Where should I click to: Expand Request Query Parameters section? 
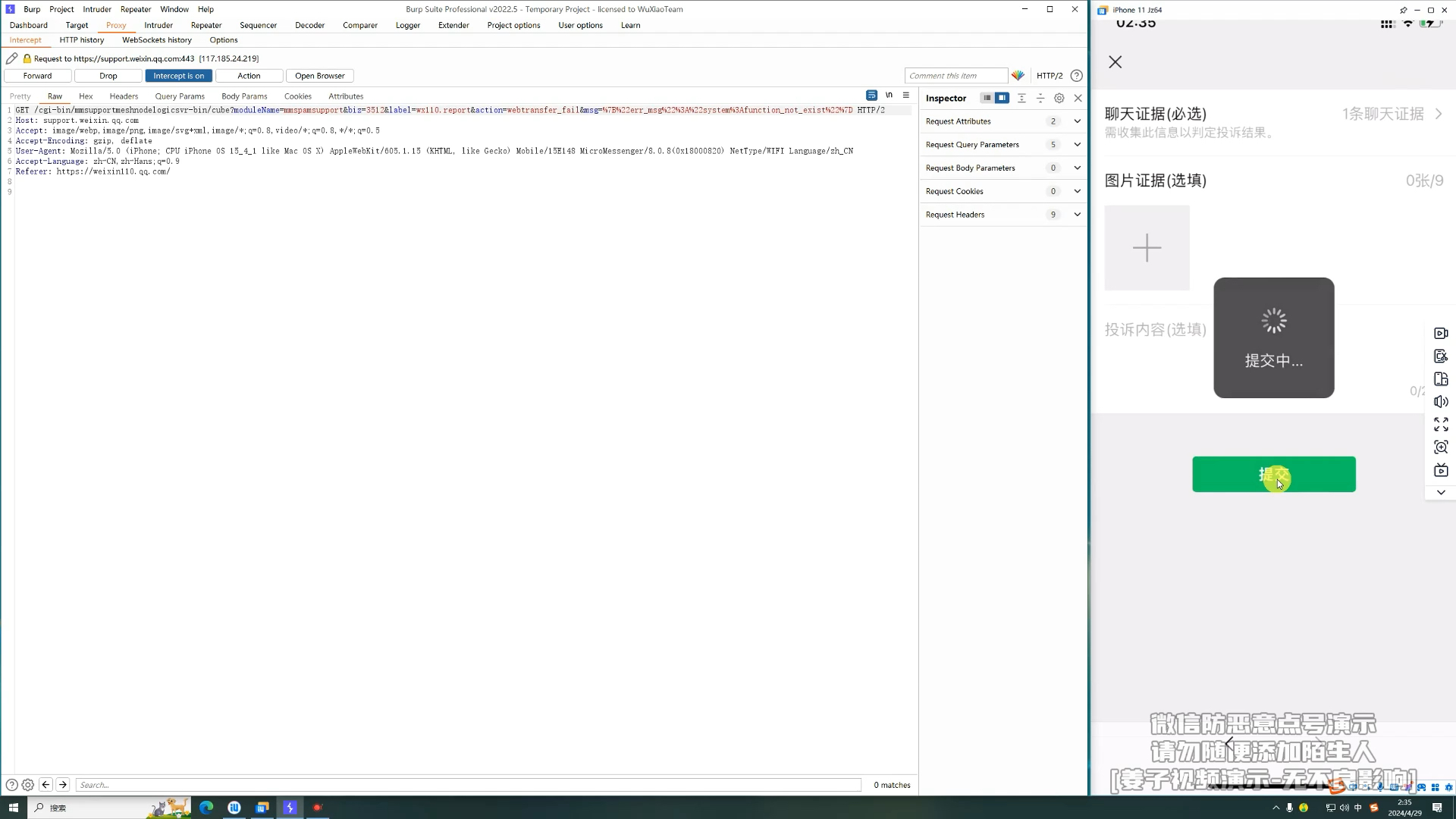[x=1077, y=145]
